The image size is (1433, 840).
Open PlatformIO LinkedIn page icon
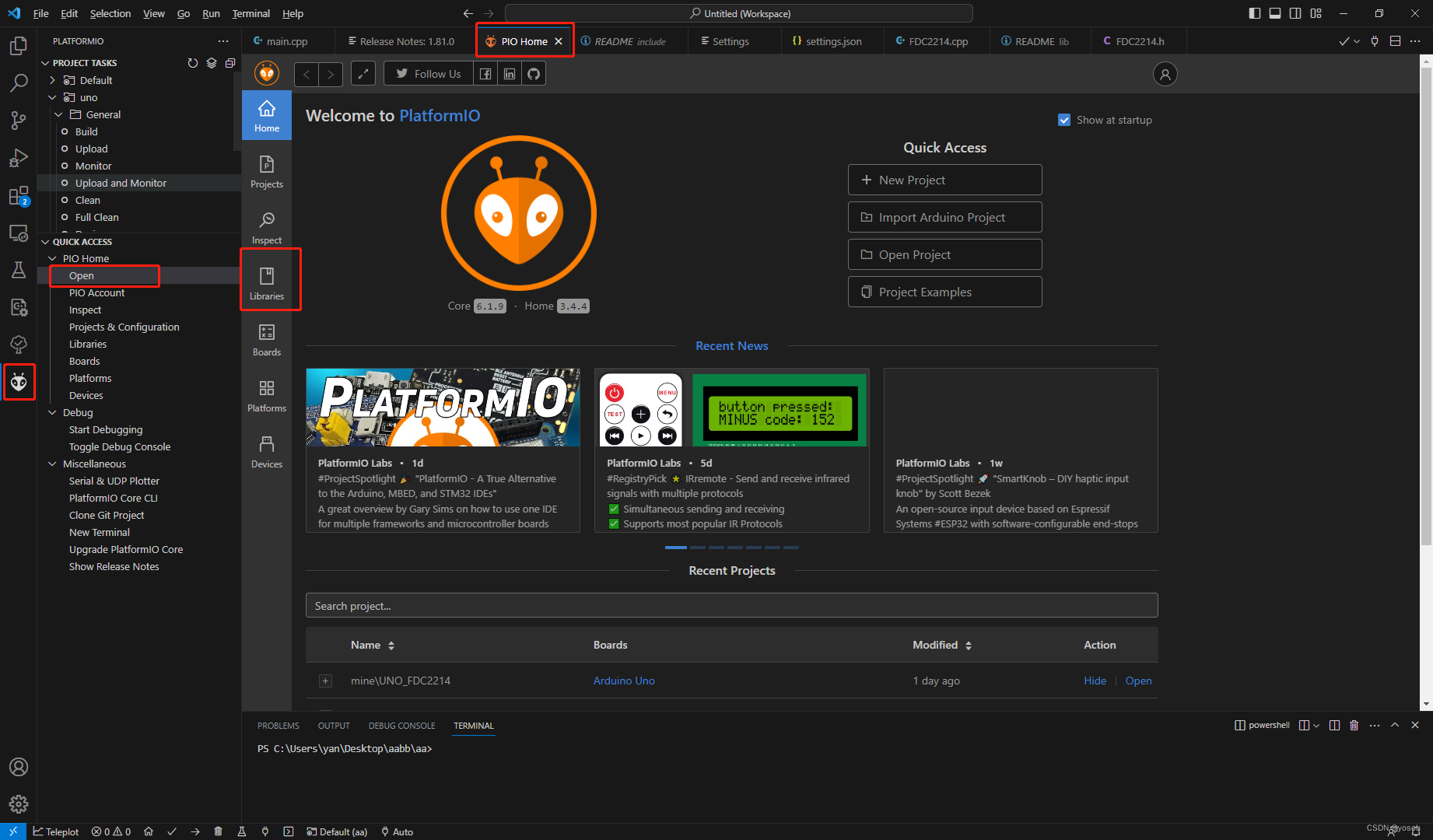pyautogui.click(x=510, y=74)
